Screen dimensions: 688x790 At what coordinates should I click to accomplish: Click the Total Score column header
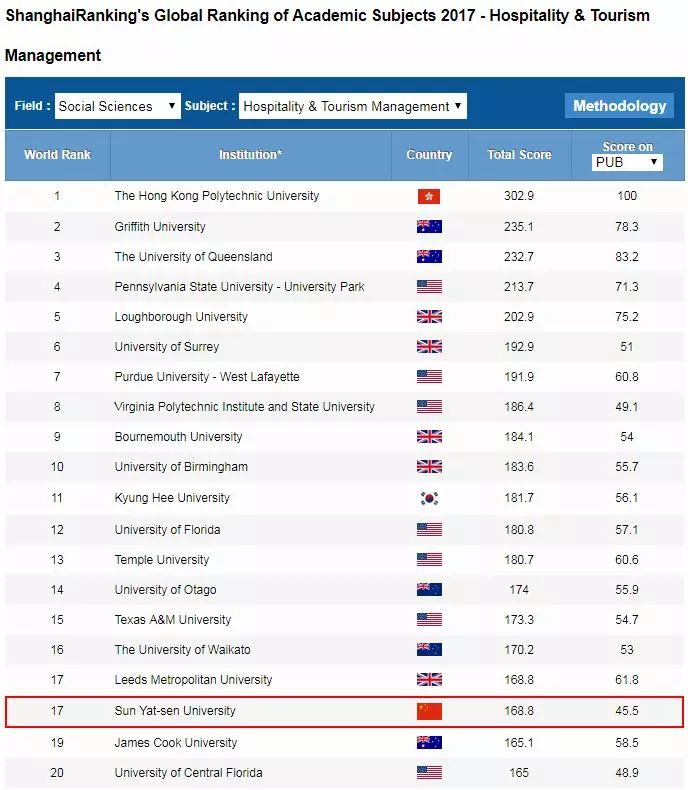click(x=519, y=155)
